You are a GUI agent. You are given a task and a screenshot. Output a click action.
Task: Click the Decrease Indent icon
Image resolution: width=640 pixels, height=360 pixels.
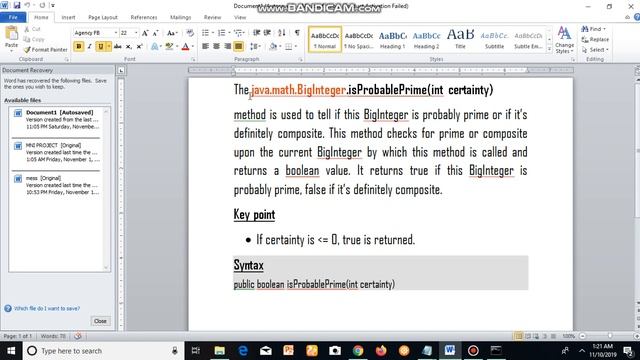pyautogui.click(x=256, y=33)
